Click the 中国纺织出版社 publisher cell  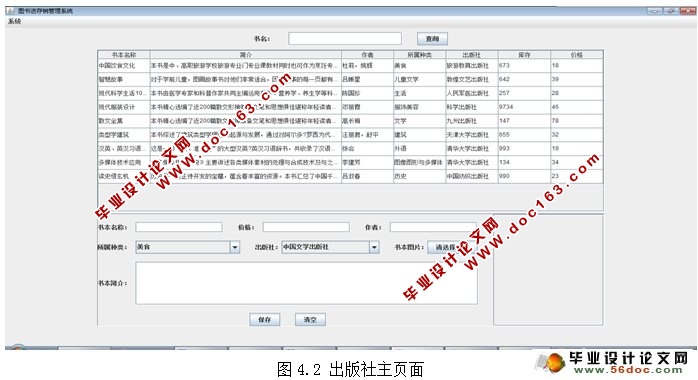472,176
